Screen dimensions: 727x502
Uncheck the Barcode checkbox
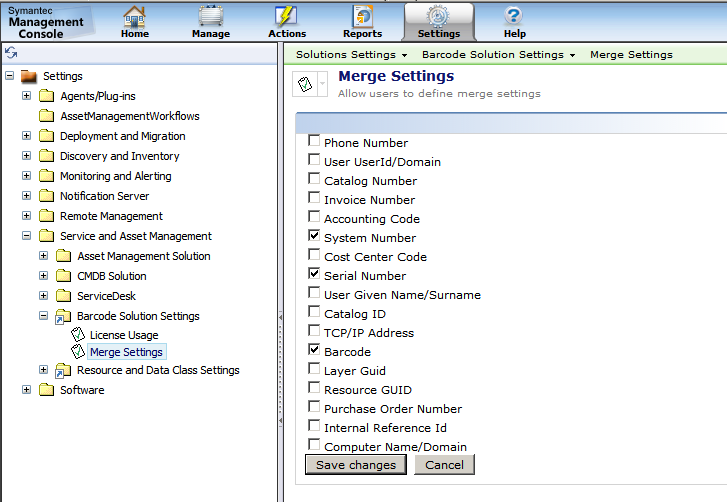click(x=314, y=351)
